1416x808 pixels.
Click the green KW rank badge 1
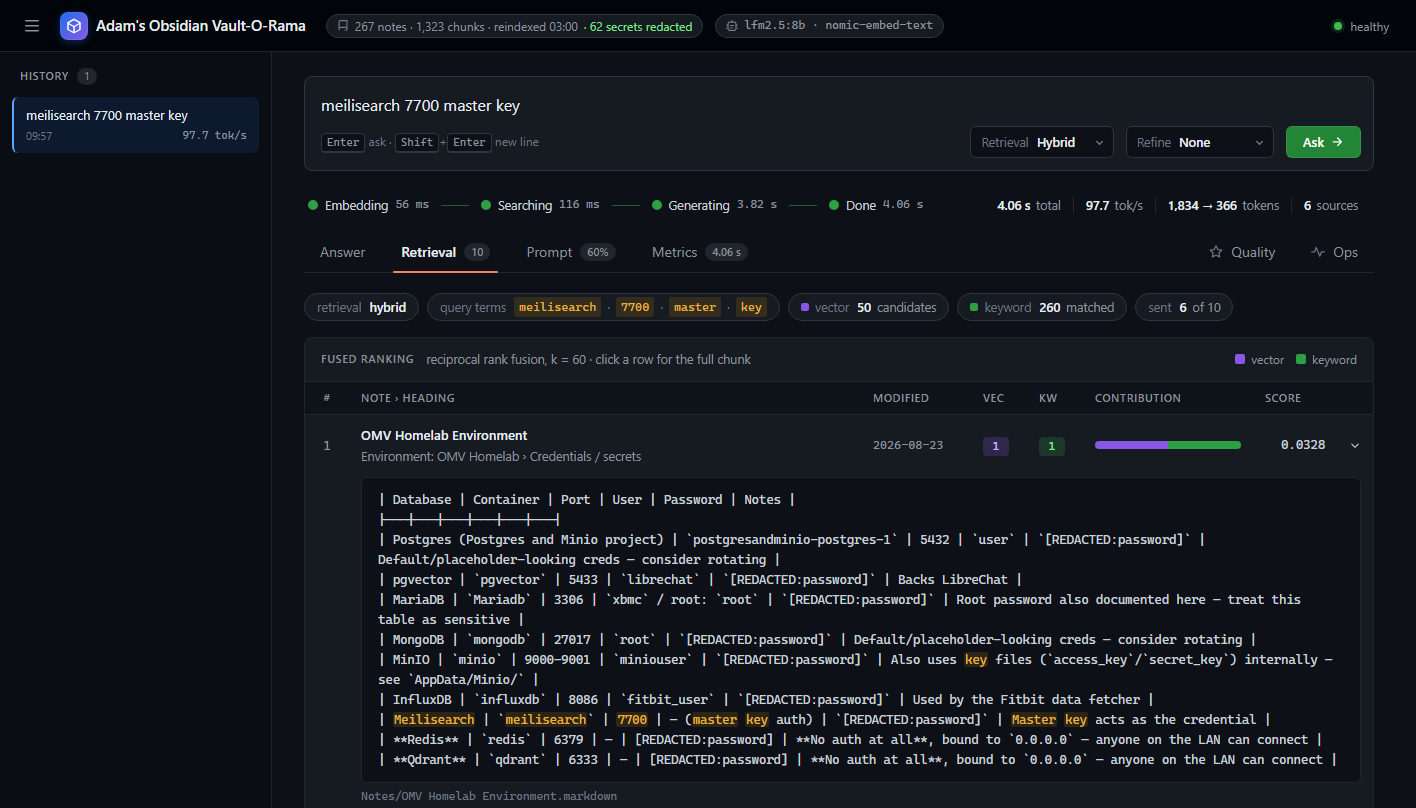(1052, 446)
